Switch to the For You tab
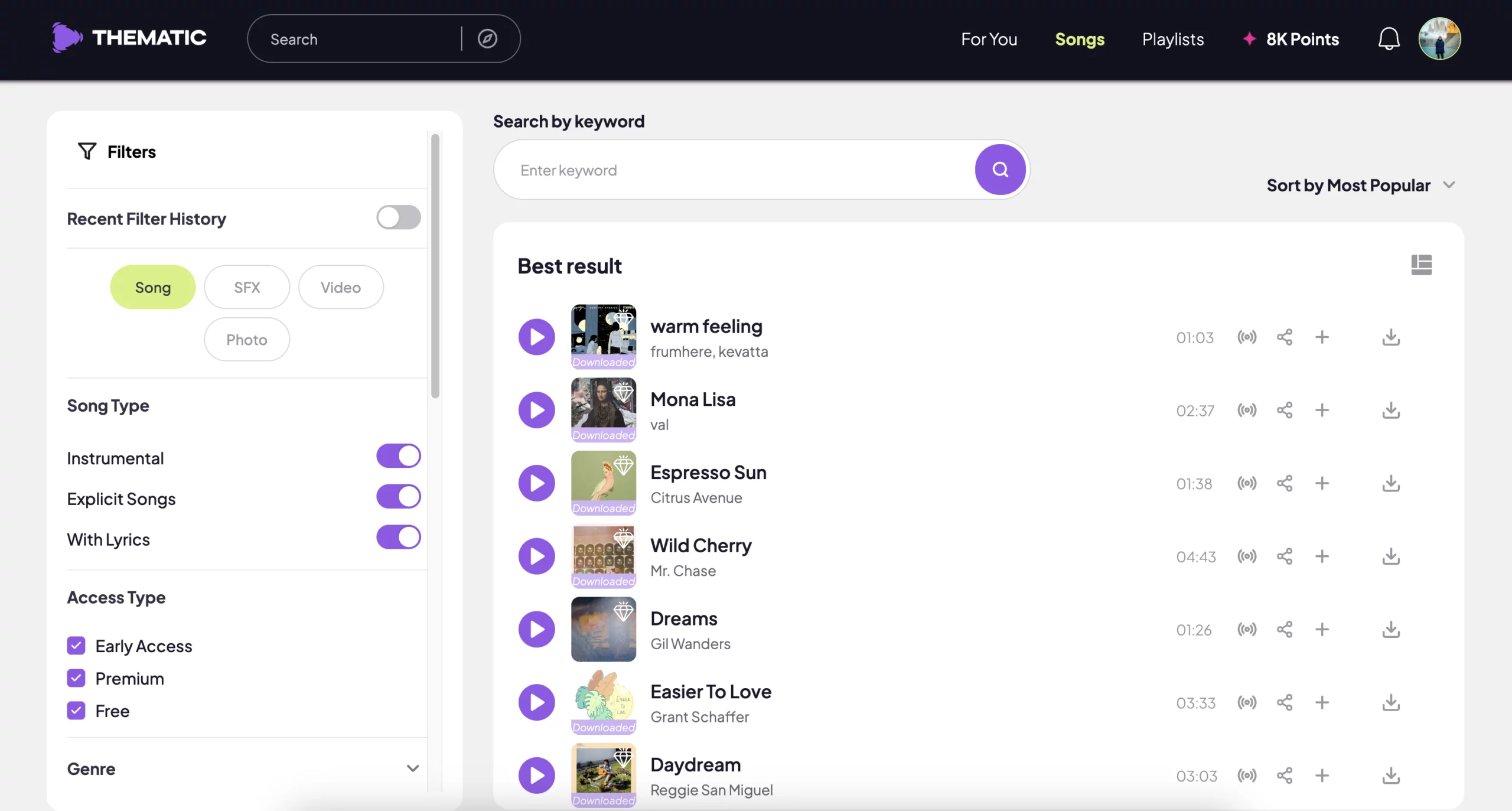The height and width of the screenshot is (811, 1512). click(x=989, y=38)
